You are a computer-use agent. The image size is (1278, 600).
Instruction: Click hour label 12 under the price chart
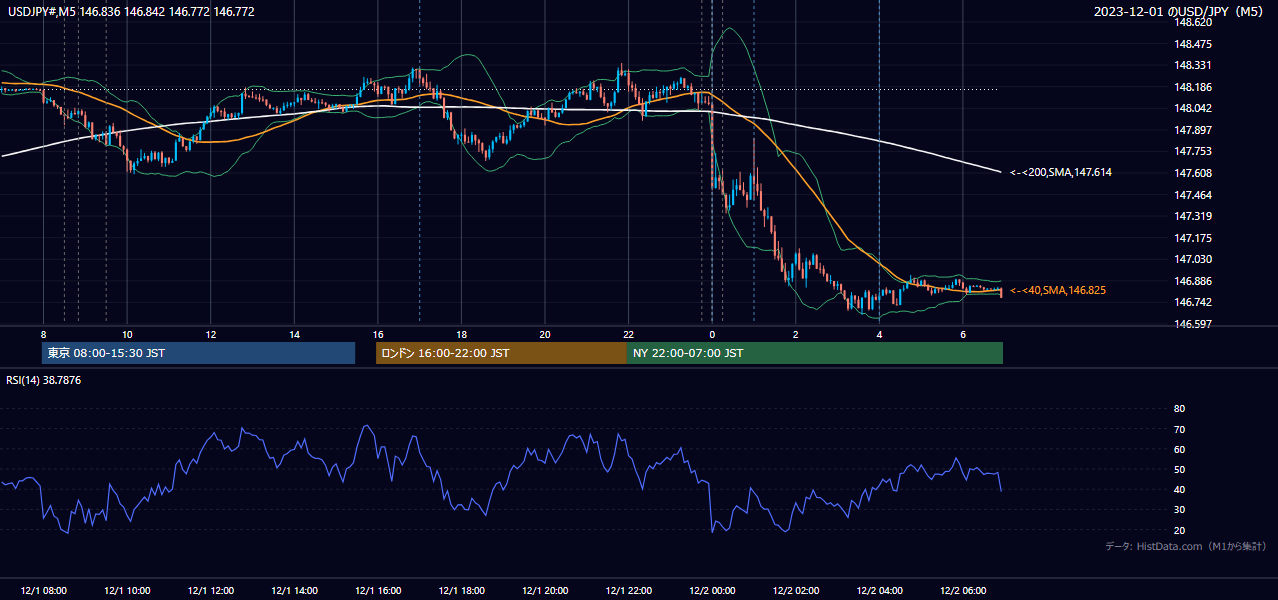pyautogui.click(x=211, y=334)
